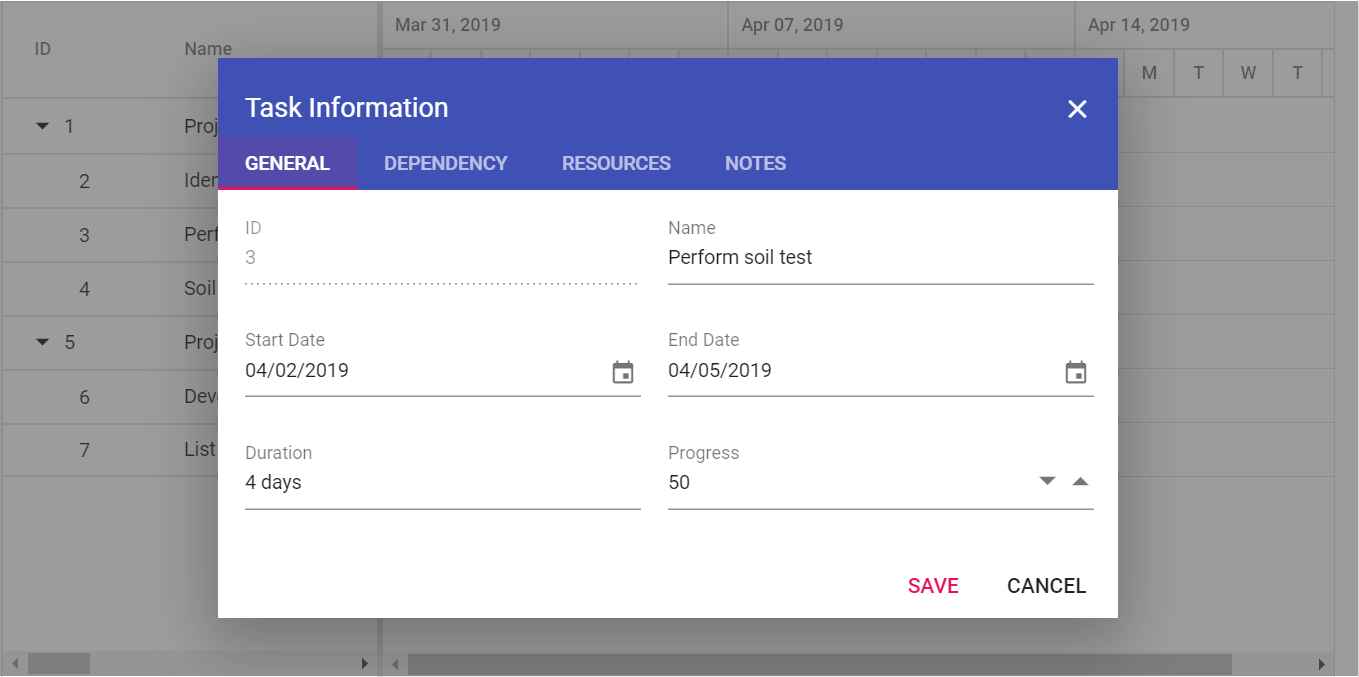Collapse the row with ID 5

[42, 342]
